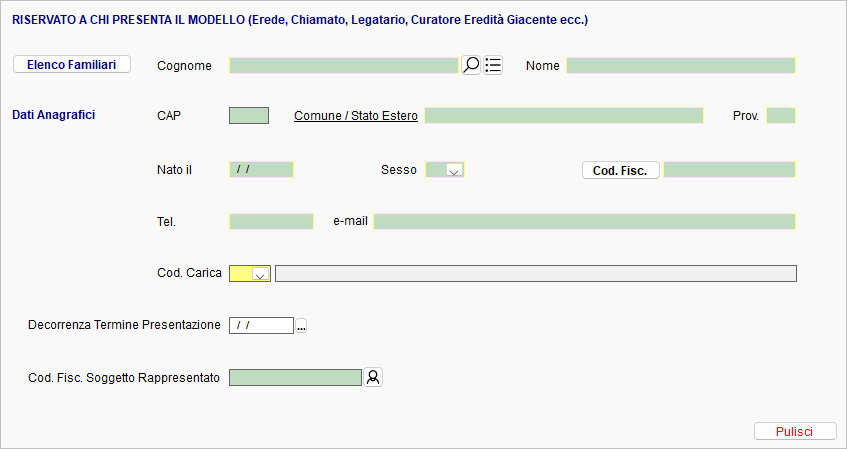The height and width of the screenshot is (449, 847).
Task: Click the Nato il date field
Action: click(x=261, y=170)
